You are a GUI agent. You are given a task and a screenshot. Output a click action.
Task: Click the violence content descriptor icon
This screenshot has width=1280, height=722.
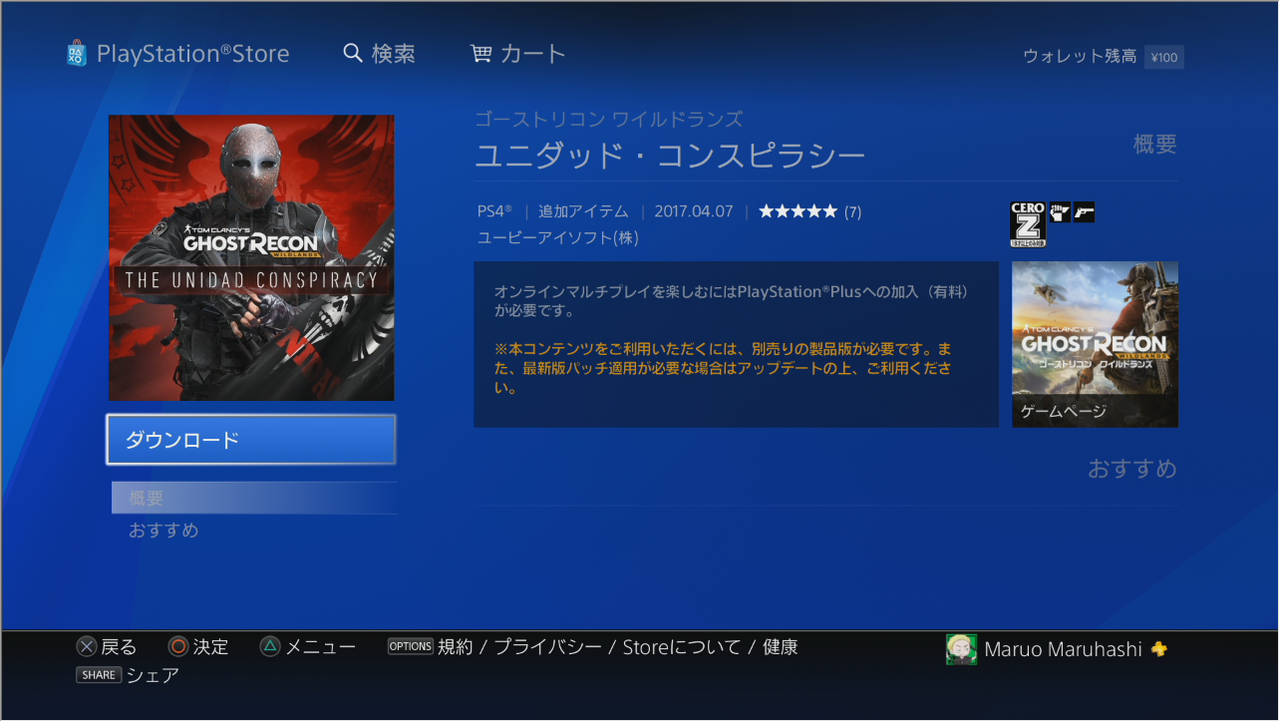tap(1060, 212)
